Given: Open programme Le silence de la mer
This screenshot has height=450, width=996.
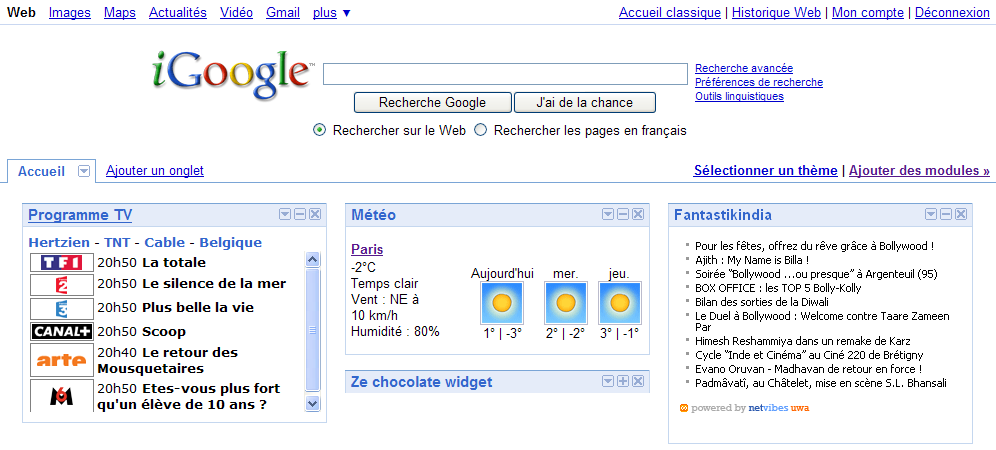Looking at the screenshot, I should [x=214, y=283].
